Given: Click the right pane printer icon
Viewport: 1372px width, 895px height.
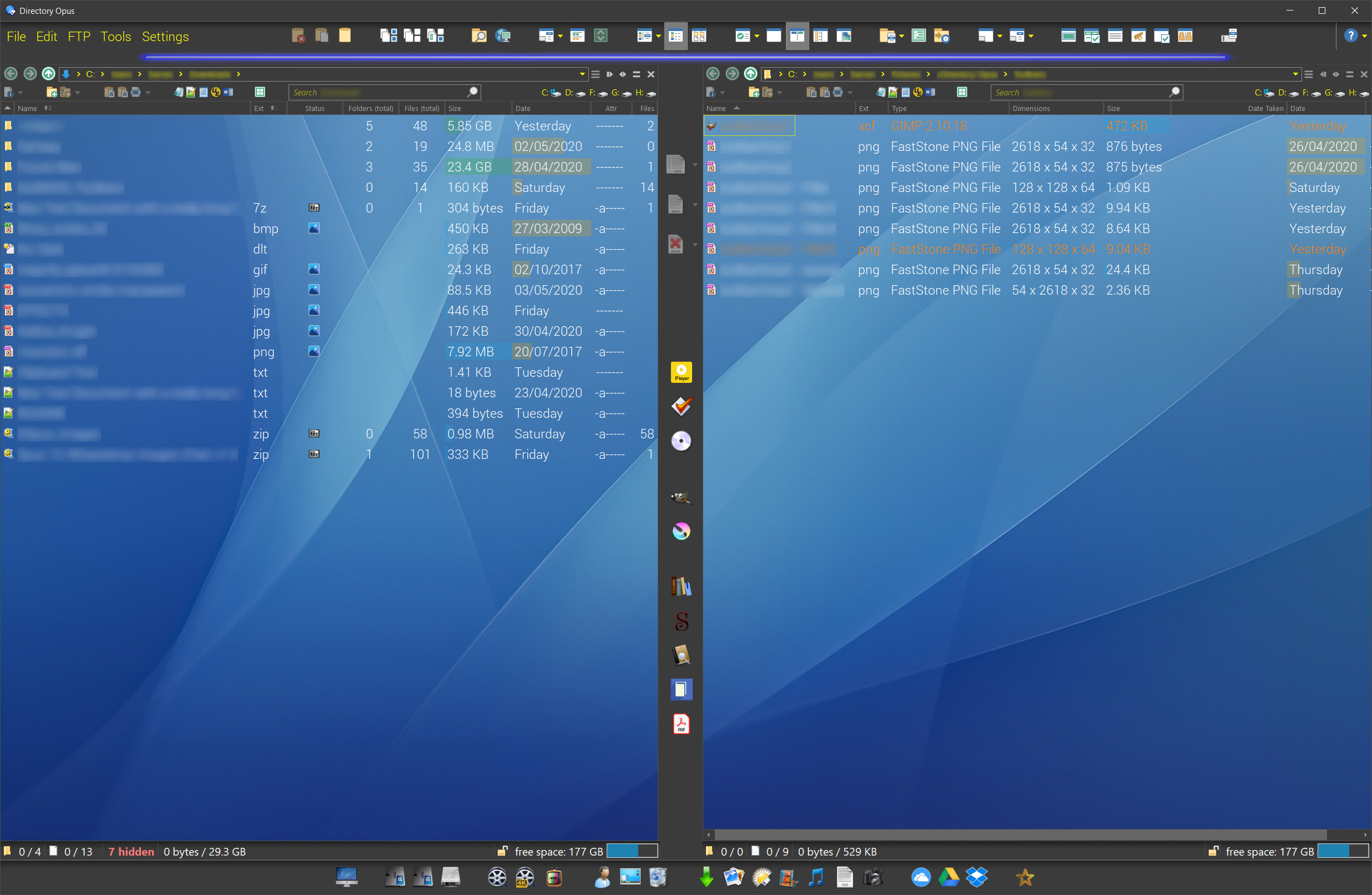Looking at the screenshot, I should (x=838, y=92).
